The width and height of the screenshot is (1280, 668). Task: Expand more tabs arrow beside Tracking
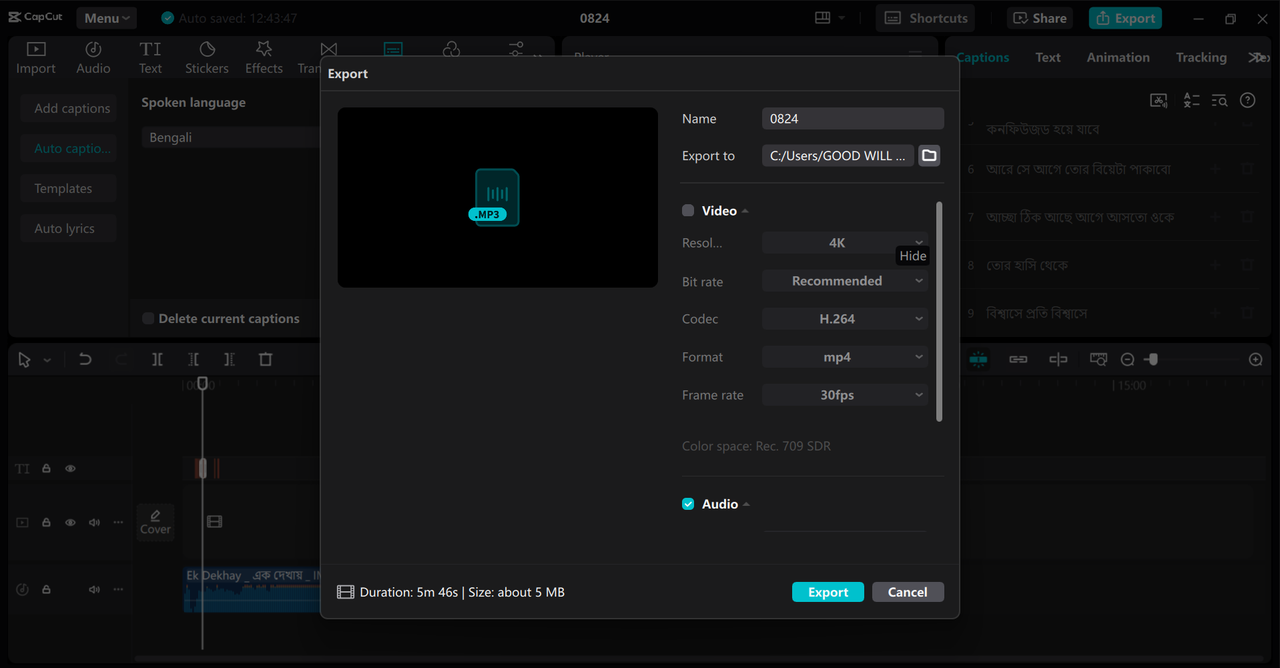(x=1258, y=58)
